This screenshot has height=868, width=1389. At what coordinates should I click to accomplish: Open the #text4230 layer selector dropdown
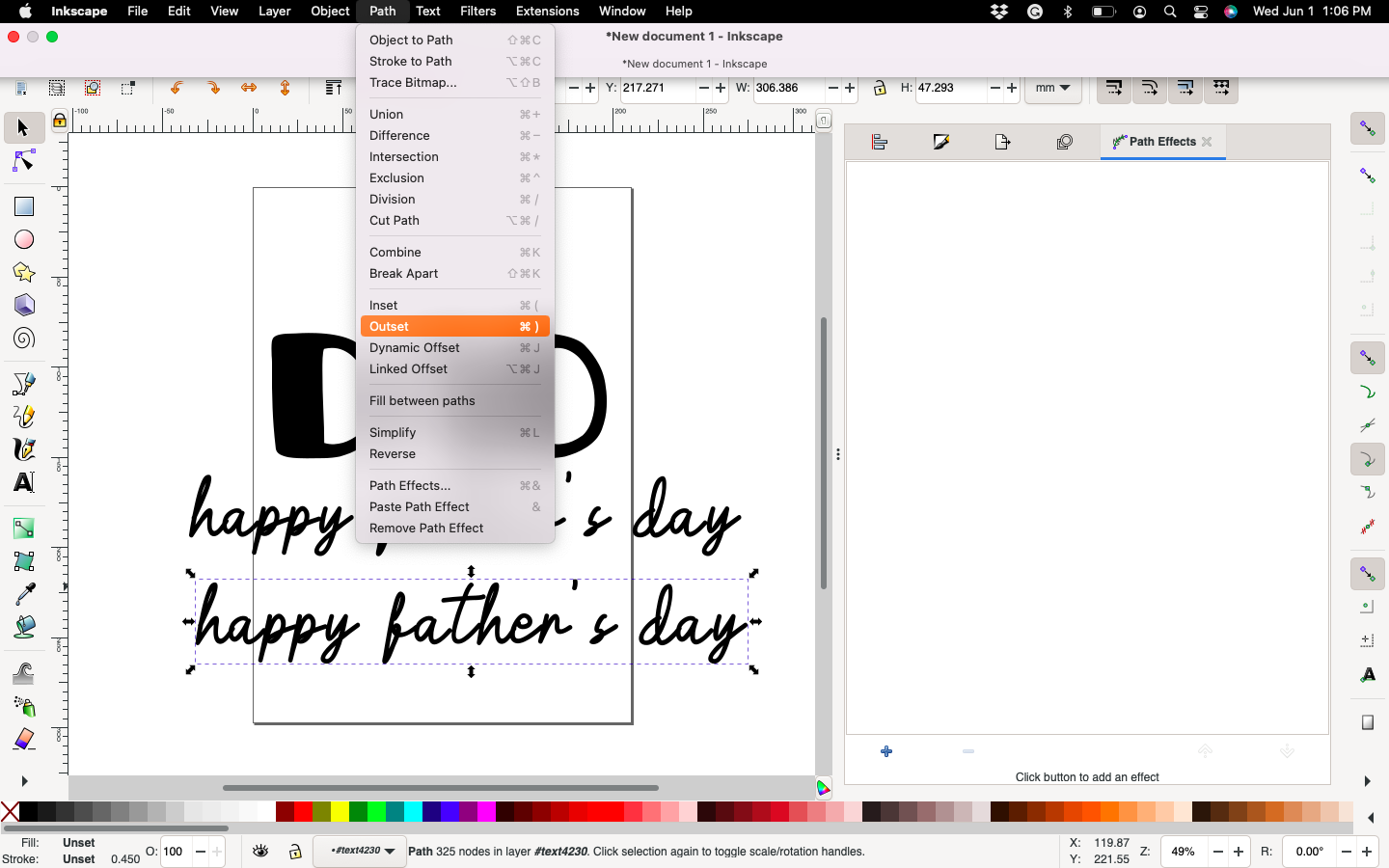(359, 852)
